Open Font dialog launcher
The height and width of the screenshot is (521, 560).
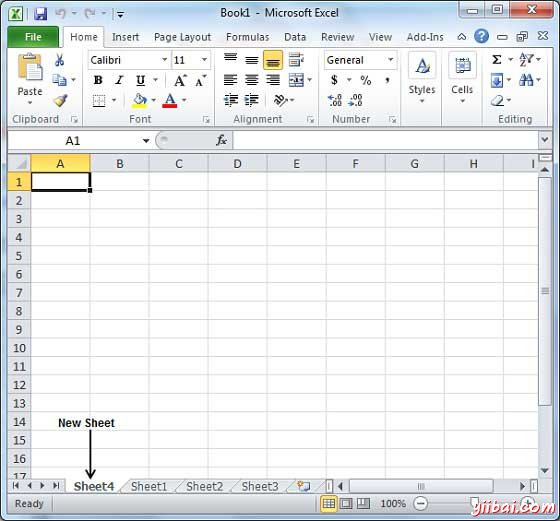click(x=206, y=120)
